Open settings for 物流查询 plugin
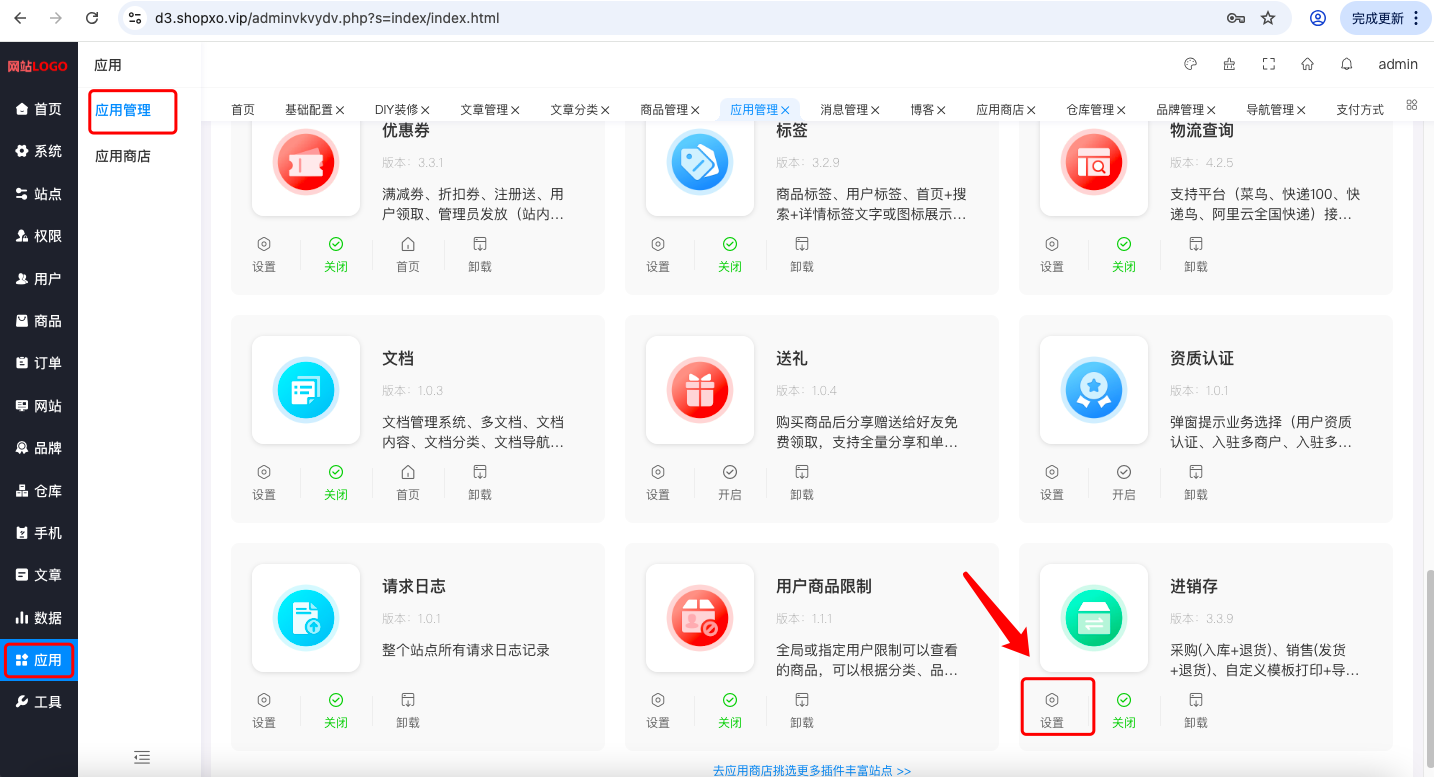 [x=1052, y=255]
